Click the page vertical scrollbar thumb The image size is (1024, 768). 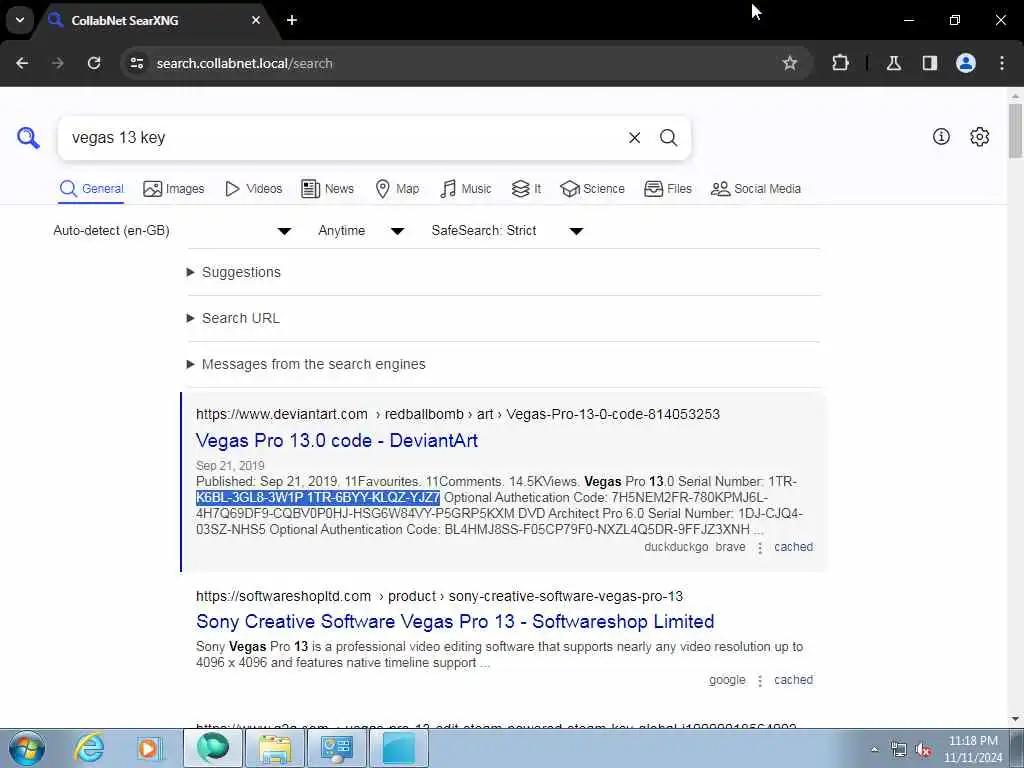[1015, 131]
